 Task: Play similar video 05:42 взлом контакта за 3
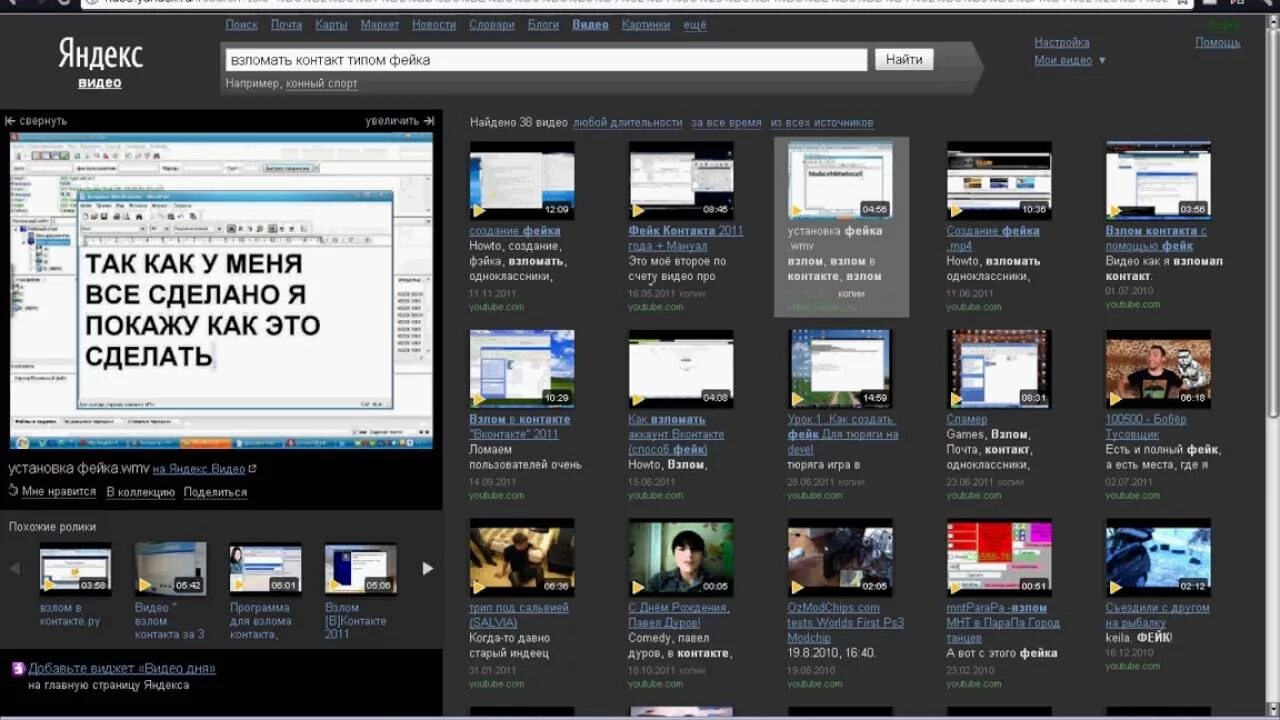click(170, 568)
